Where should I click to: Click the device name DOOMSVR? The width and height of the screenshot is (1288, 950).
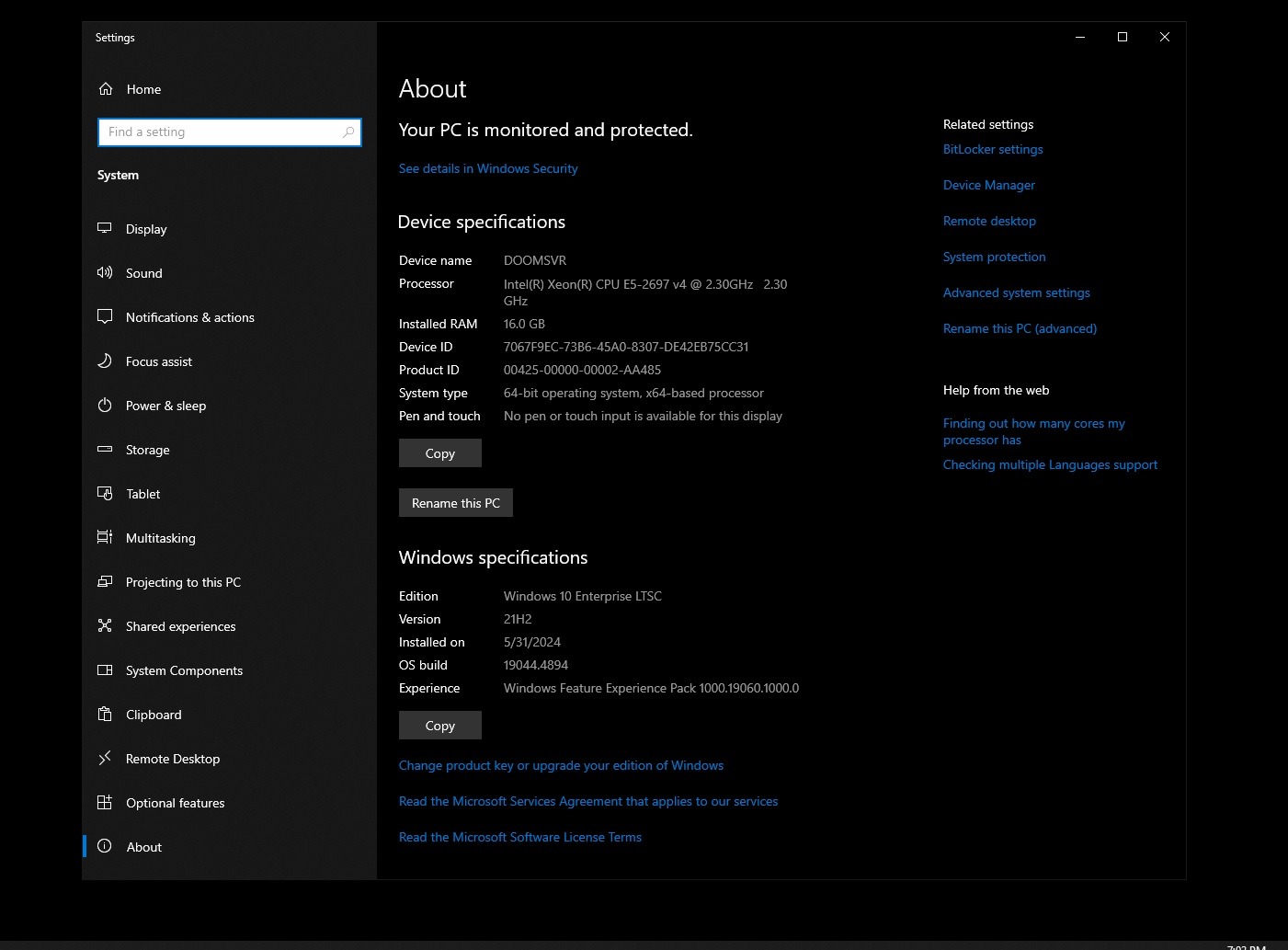point(535,260)
